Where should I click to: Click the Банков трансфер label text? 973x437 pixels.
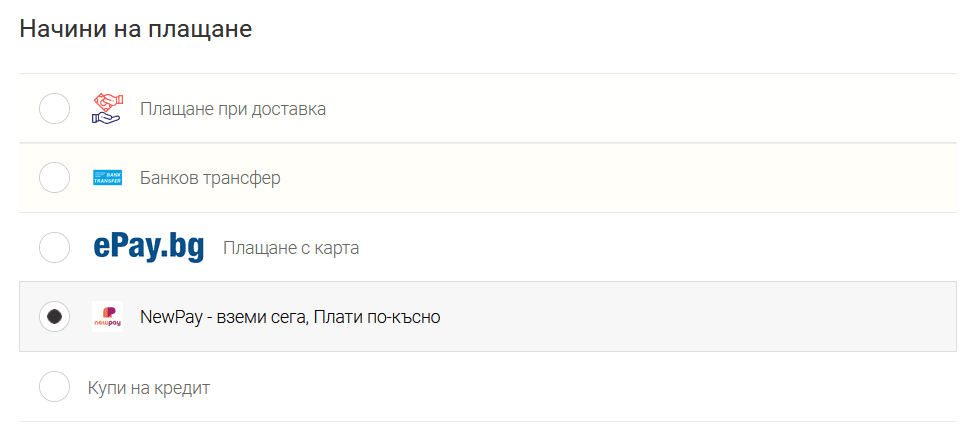click(x=210, y=179)
